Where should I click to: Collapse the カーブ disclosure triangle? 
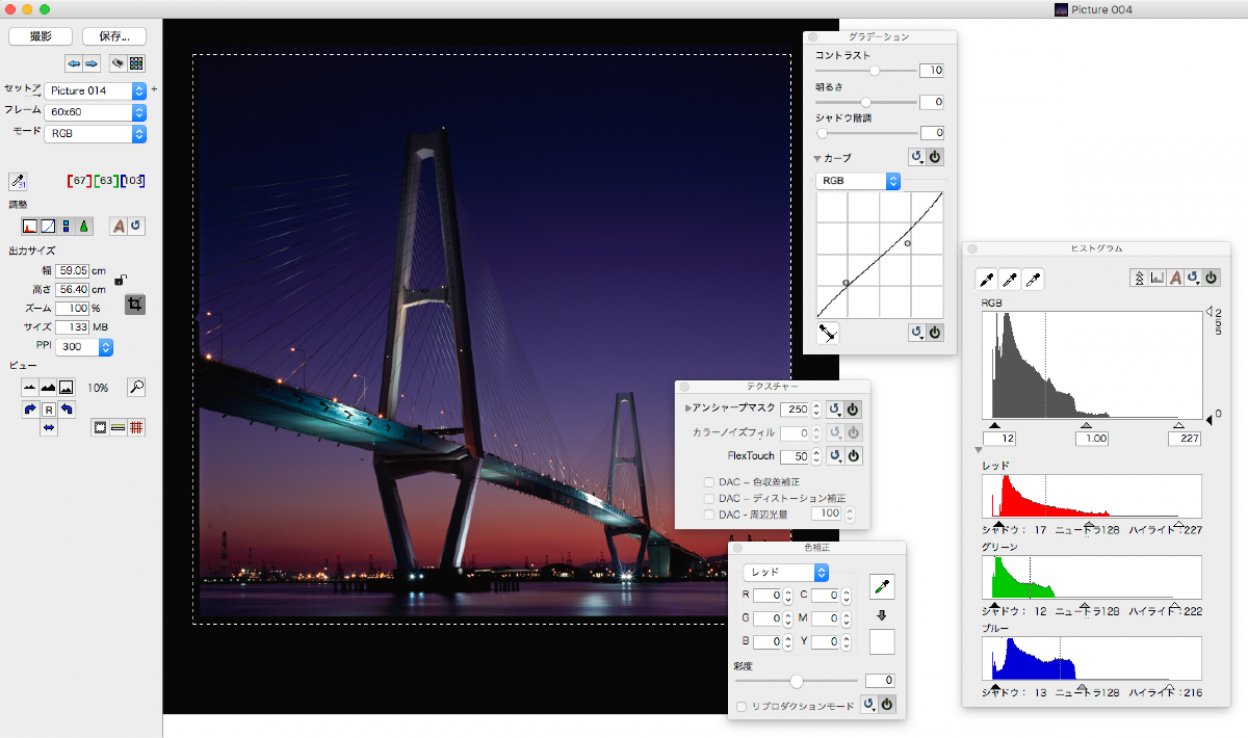(817, 158)
